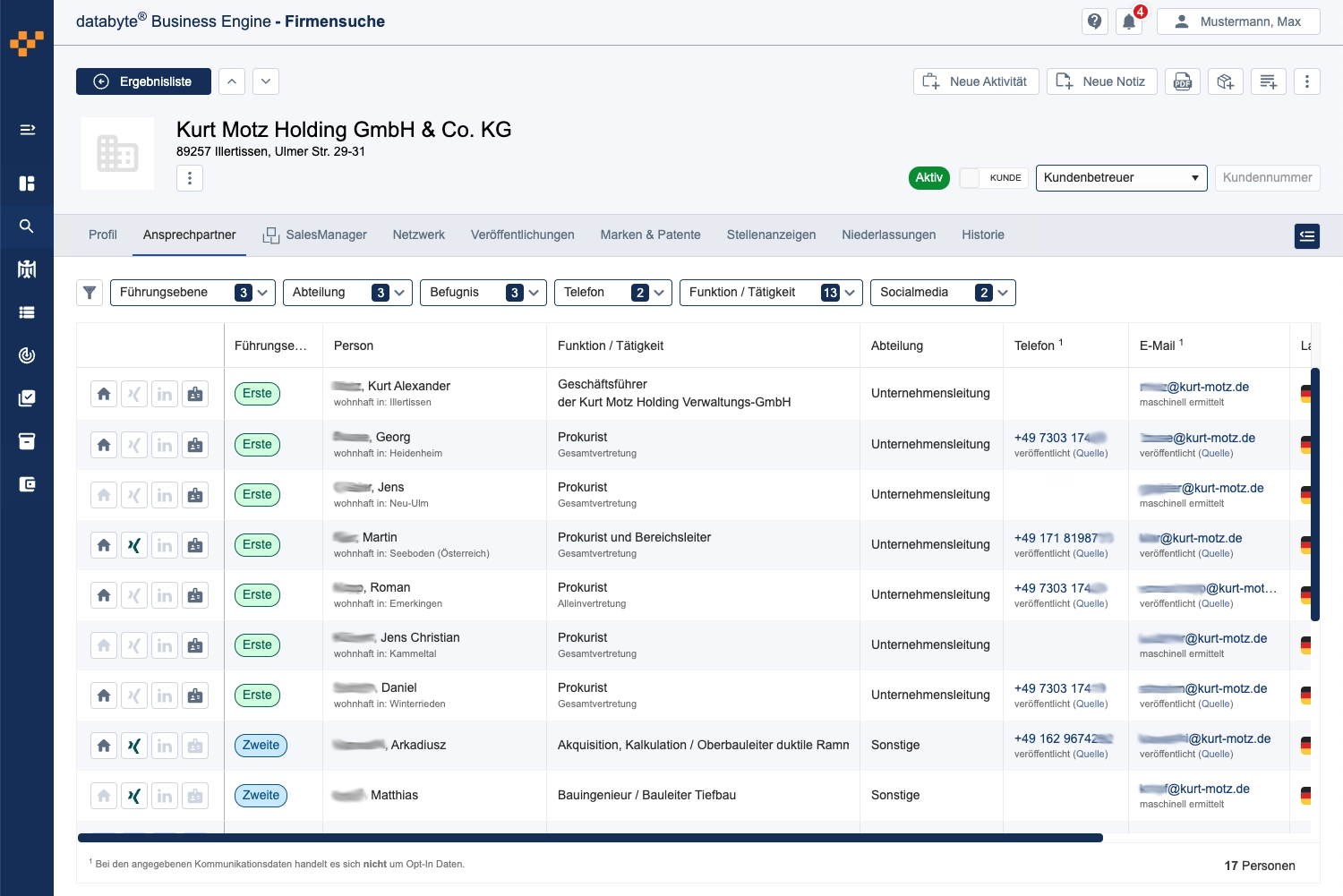This screenshot has width=1343, height=896.
Task: Click the filter funnel icon above the table
Action: tap(89, 292)
